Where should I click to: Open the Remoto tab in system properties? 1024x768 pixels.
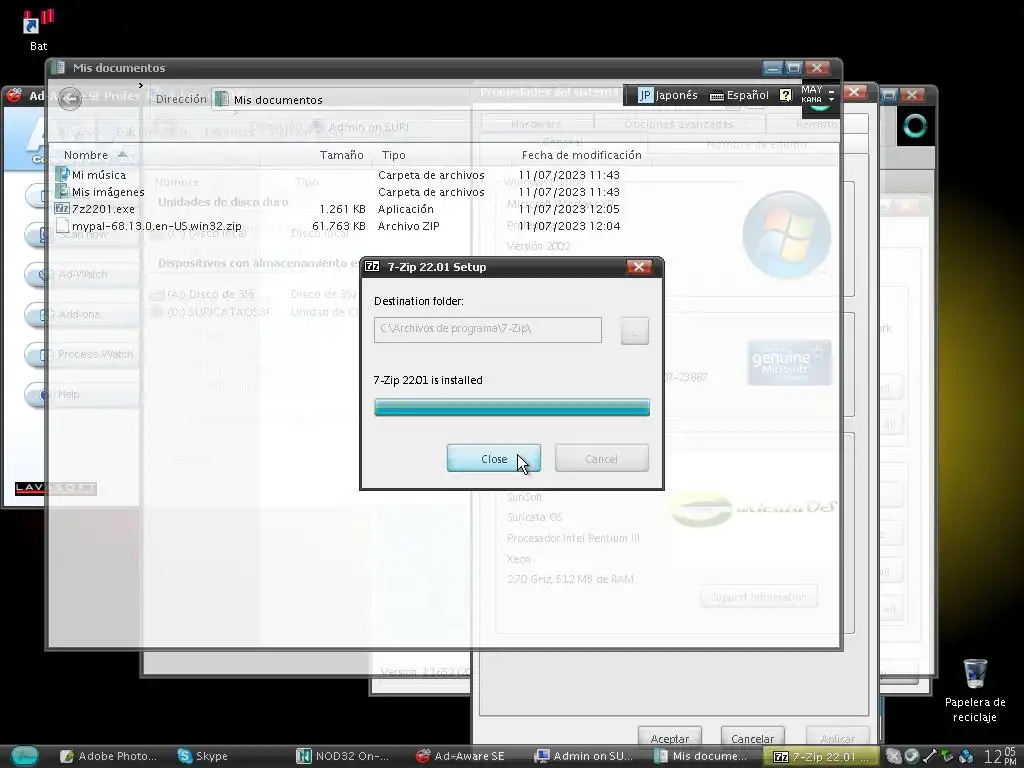816,123
